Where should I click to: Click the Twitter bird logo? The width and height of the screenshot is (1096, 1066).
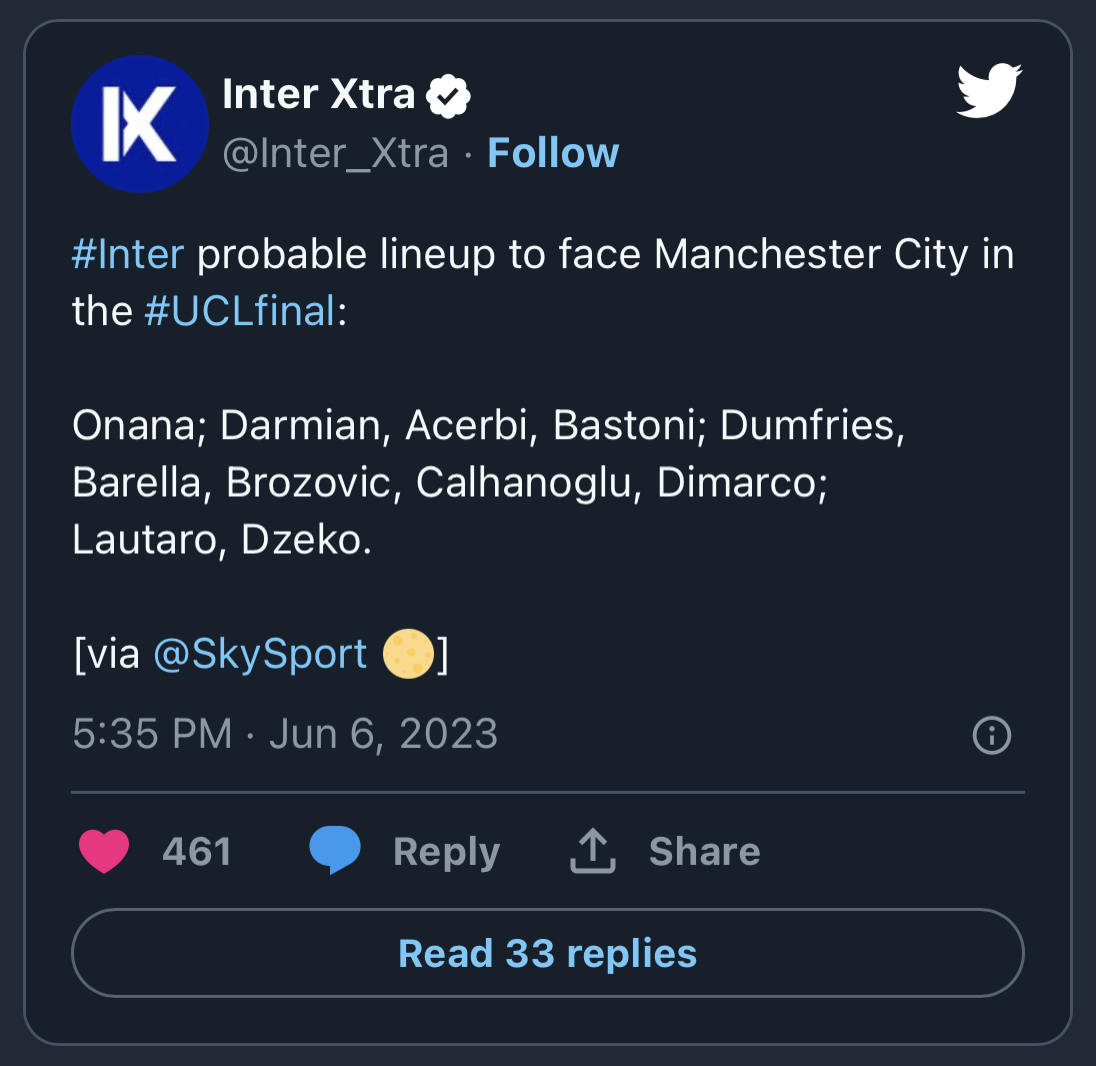click(988, 91)
